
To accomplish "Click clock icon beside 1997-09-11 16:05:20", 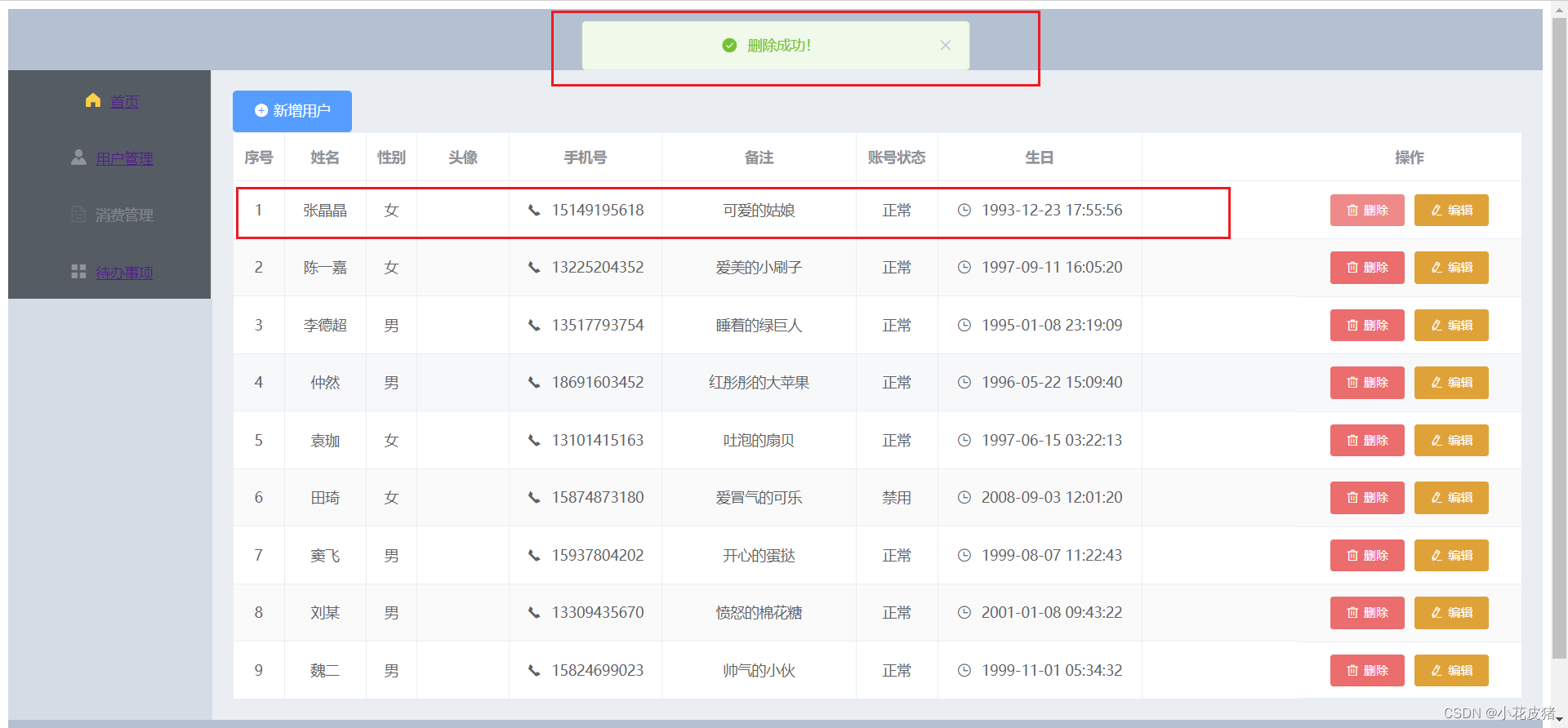I will tap(964, 268).
